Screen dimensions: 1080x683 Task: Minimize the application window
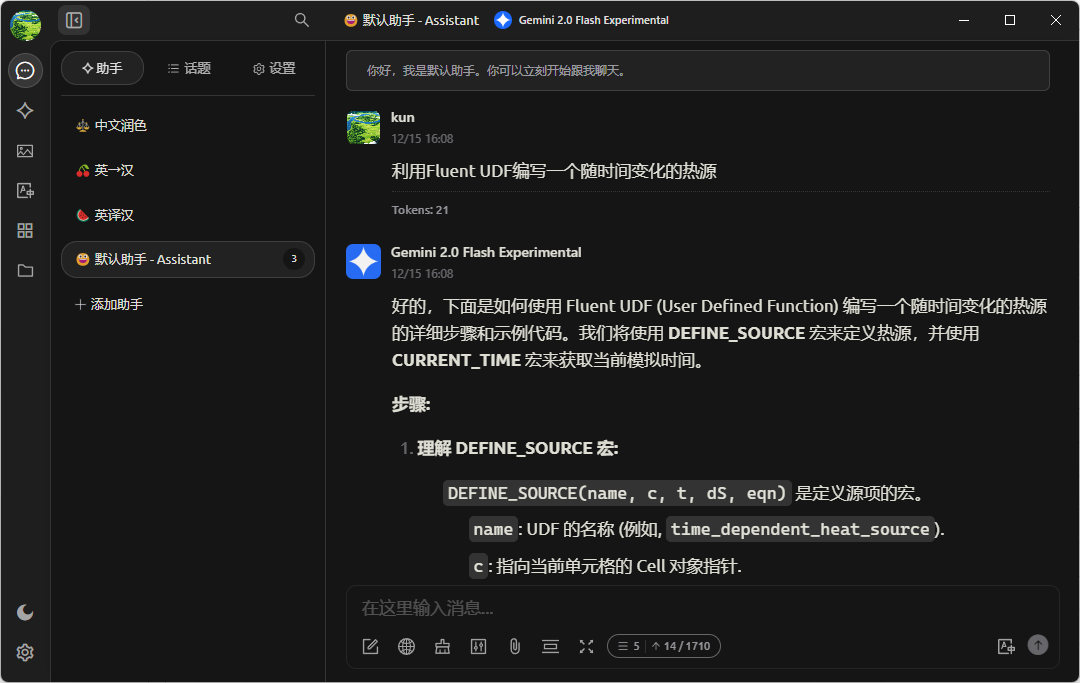click(x=964, y=20)
